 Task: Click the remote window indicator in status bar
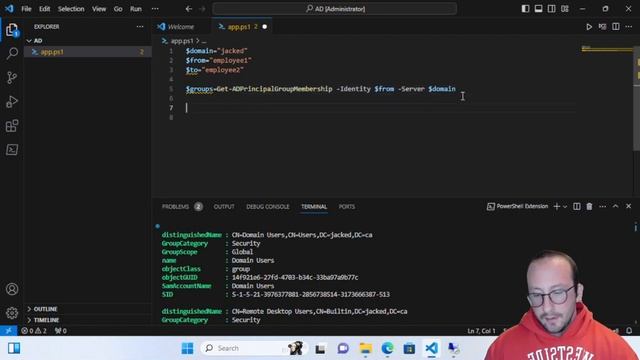coord(8,331)
